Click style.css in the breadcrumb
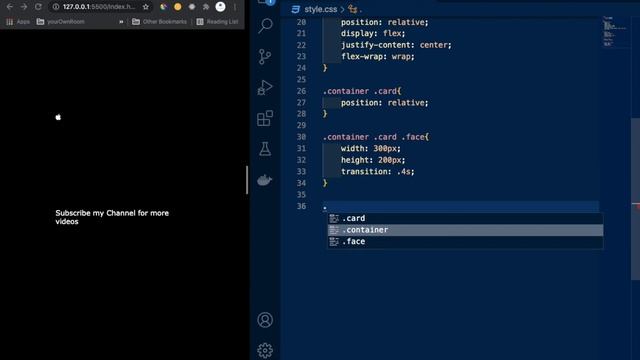Image resolution: width=640 pixels, height=360 pixels. tap(320, 9)
